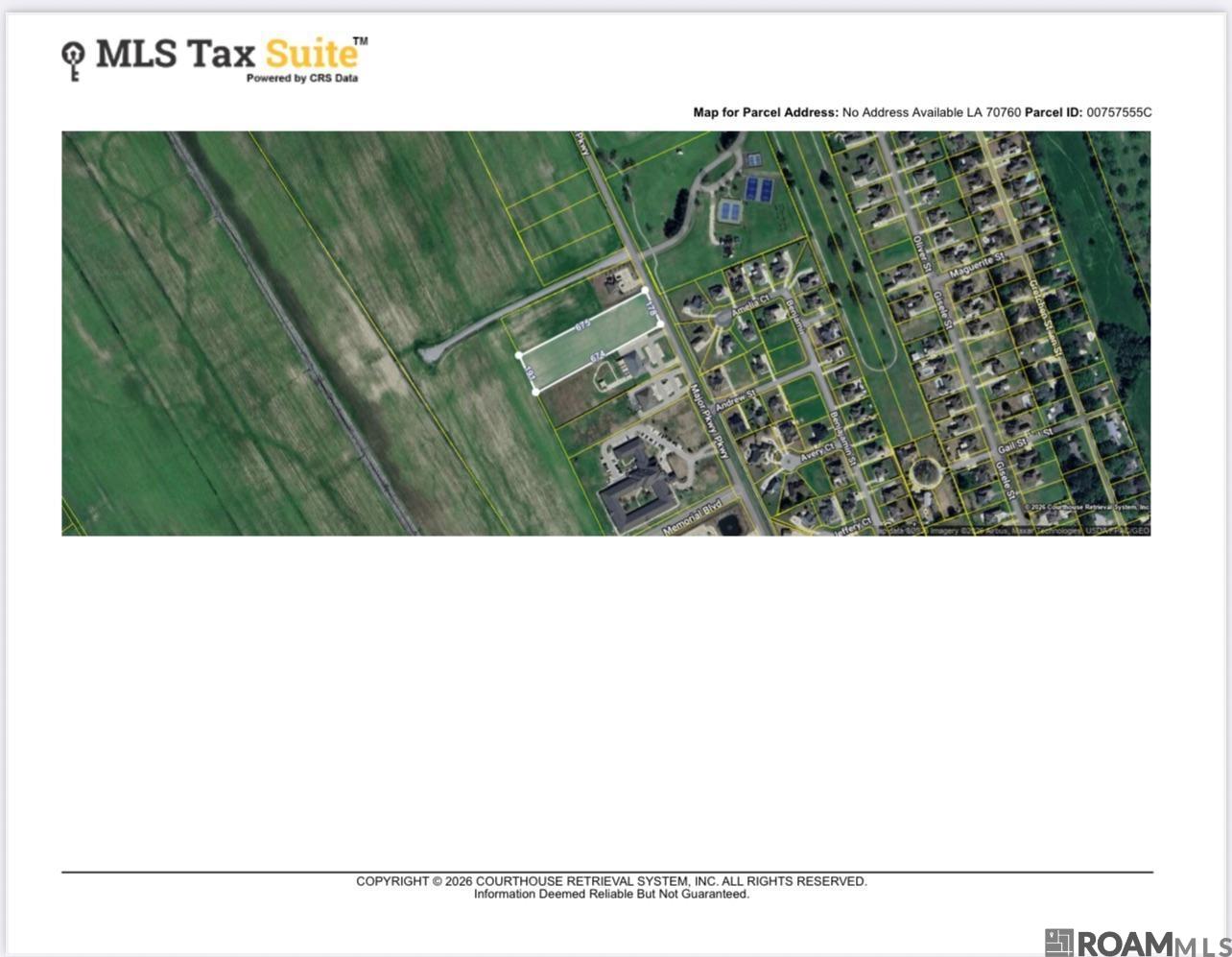The width and height of the screenshot is (1232, 957).
Task: Click the Maguerite St street label
Action: 976,266
